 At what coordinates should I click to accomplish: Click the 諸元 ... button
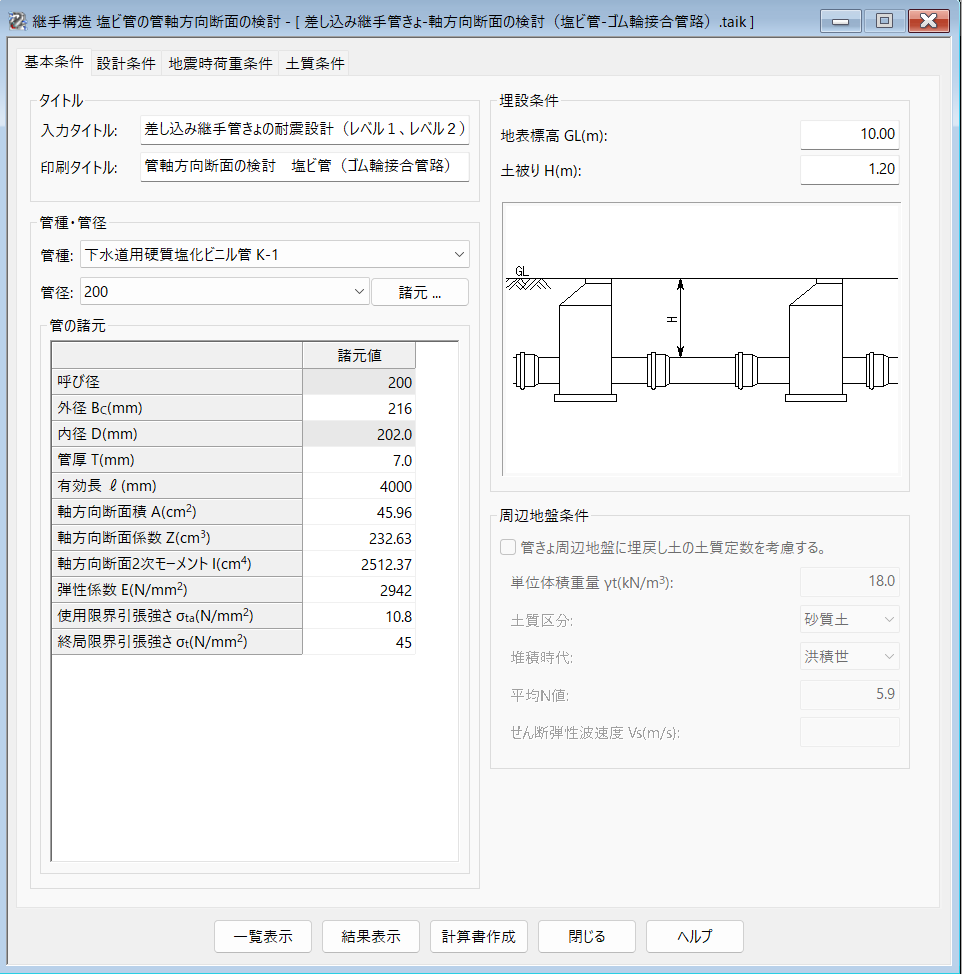(x=420, y=292)
